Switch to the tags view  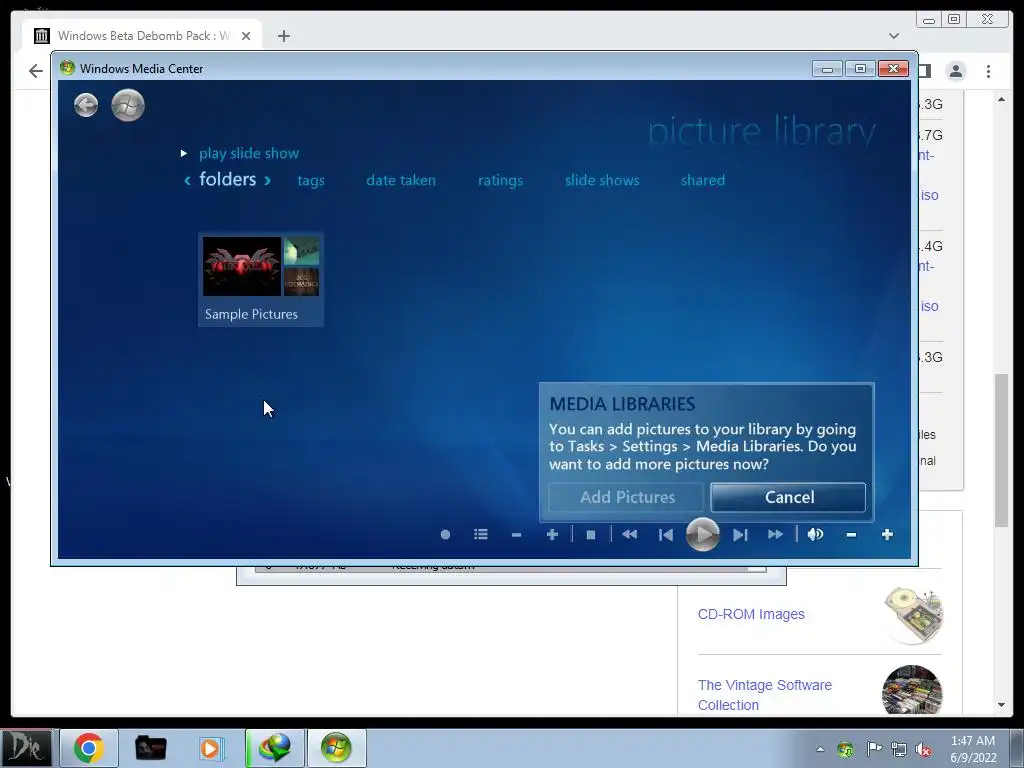(311, 181)
